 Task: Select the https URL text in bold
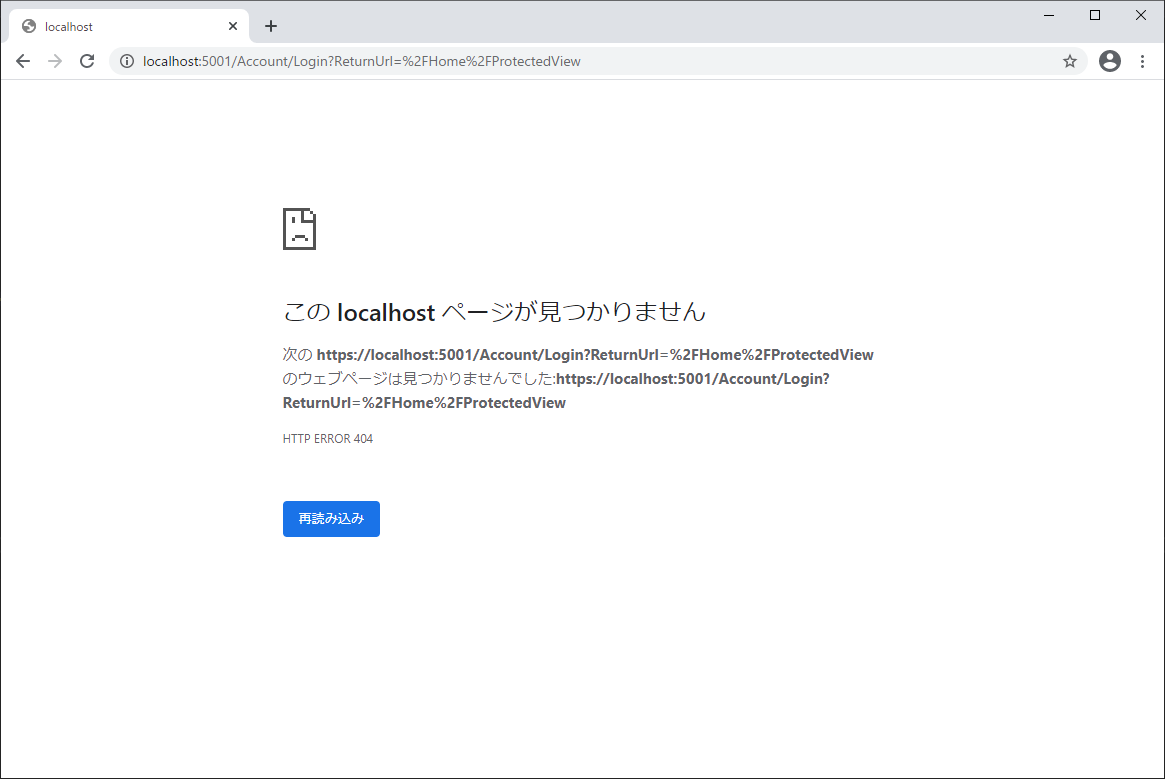595,354
